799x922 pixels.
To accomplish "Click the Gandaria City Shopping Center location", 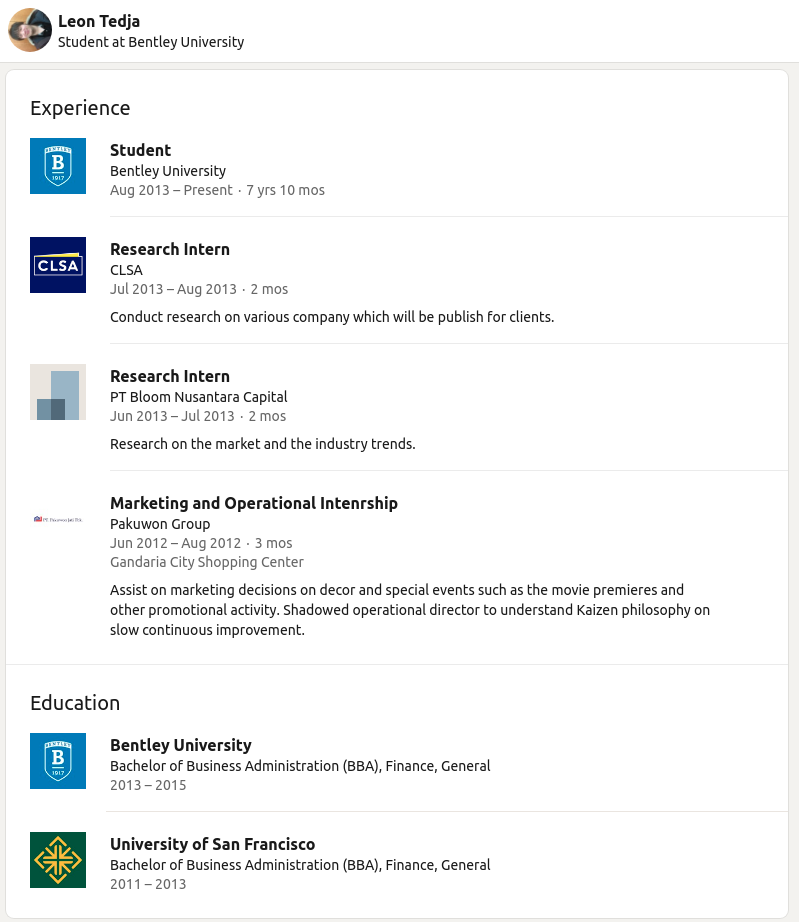I will [x=206, y=562].
